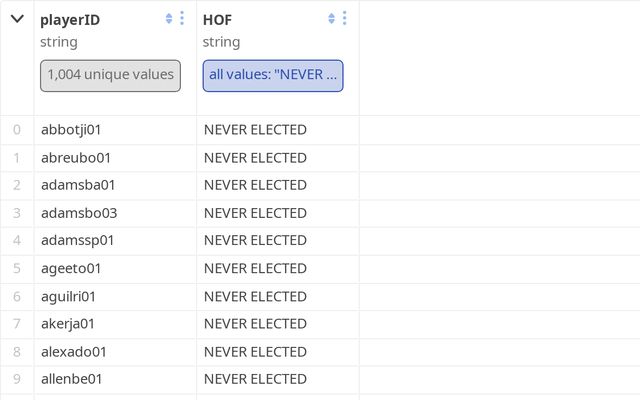Select the adamssp01 cell
This screenshot has width=640, height=400.
[x=78, y=240]
